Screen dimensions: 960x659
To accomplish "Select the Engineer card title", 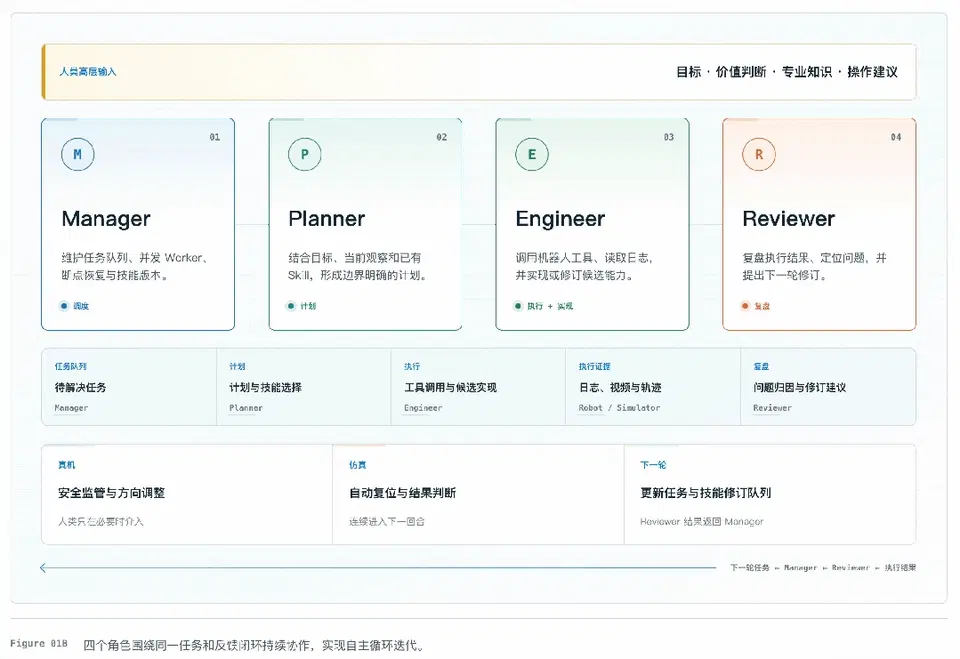I will tap(560, 219).
